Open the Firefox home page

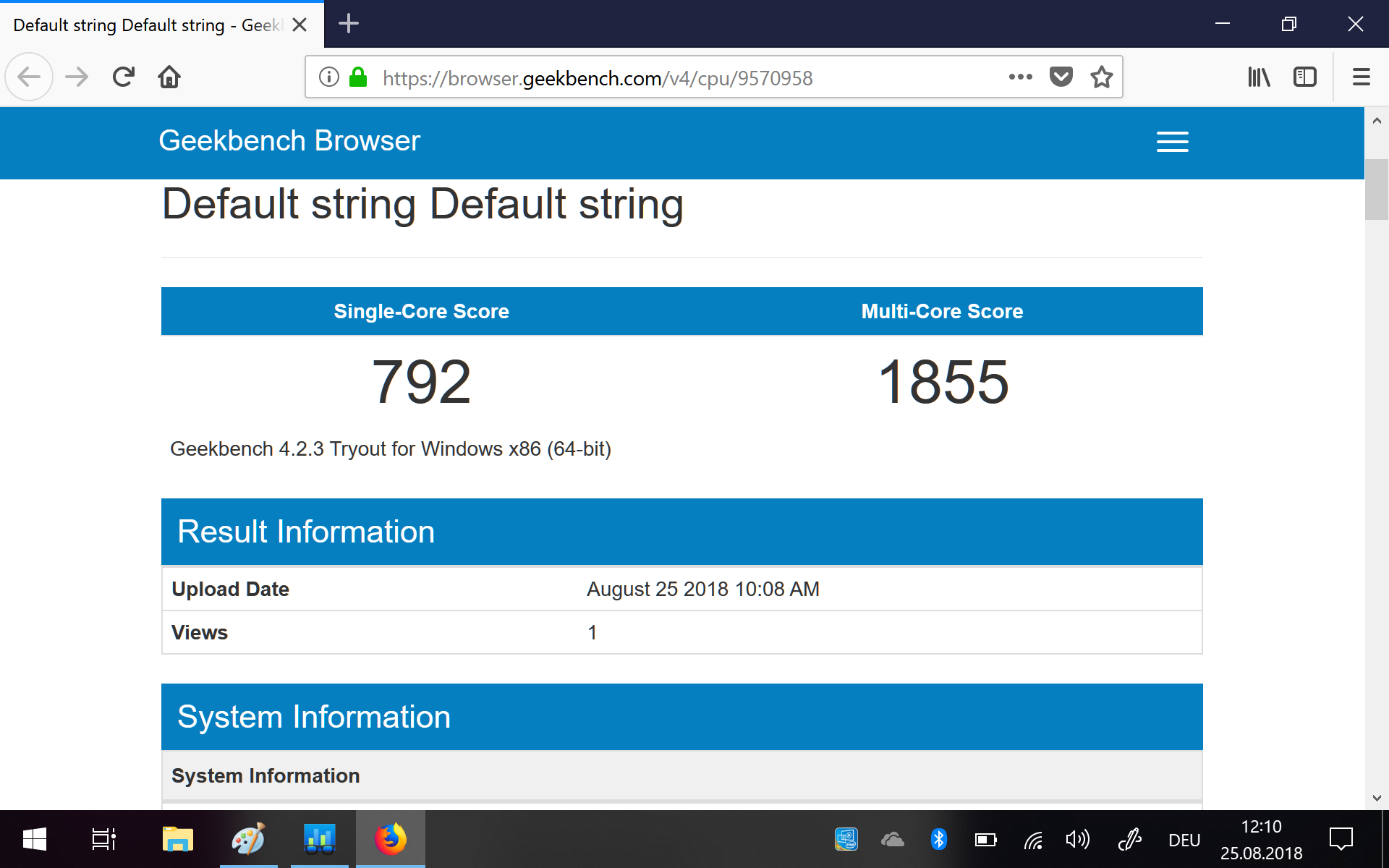(x=169, y=77)
